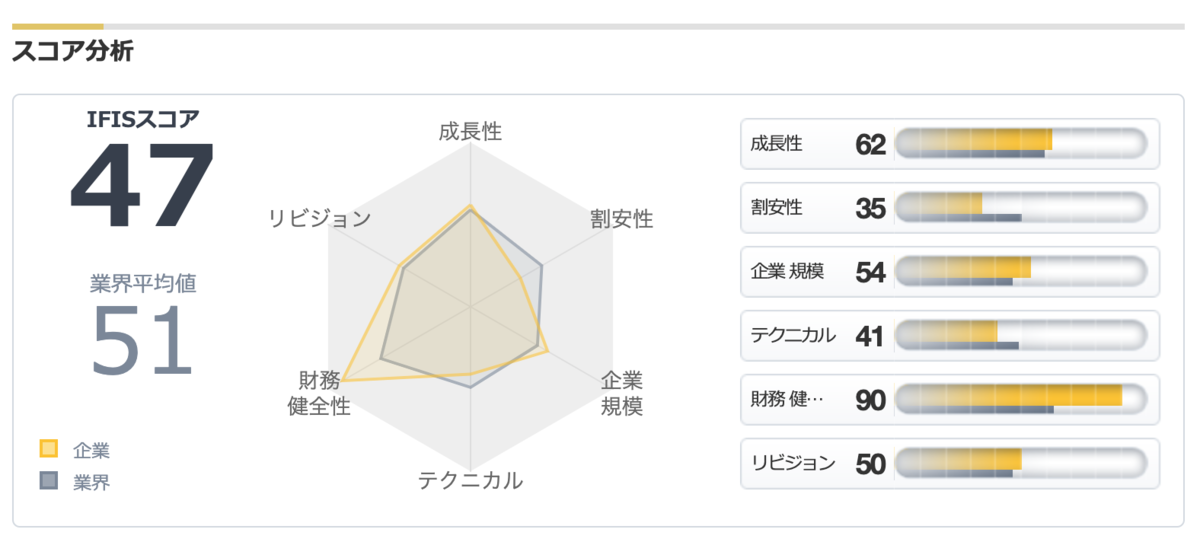Click the 成長性 row label with score 62
The image size is (1200, 542).
pyautogui.click(x=776, y=144)
